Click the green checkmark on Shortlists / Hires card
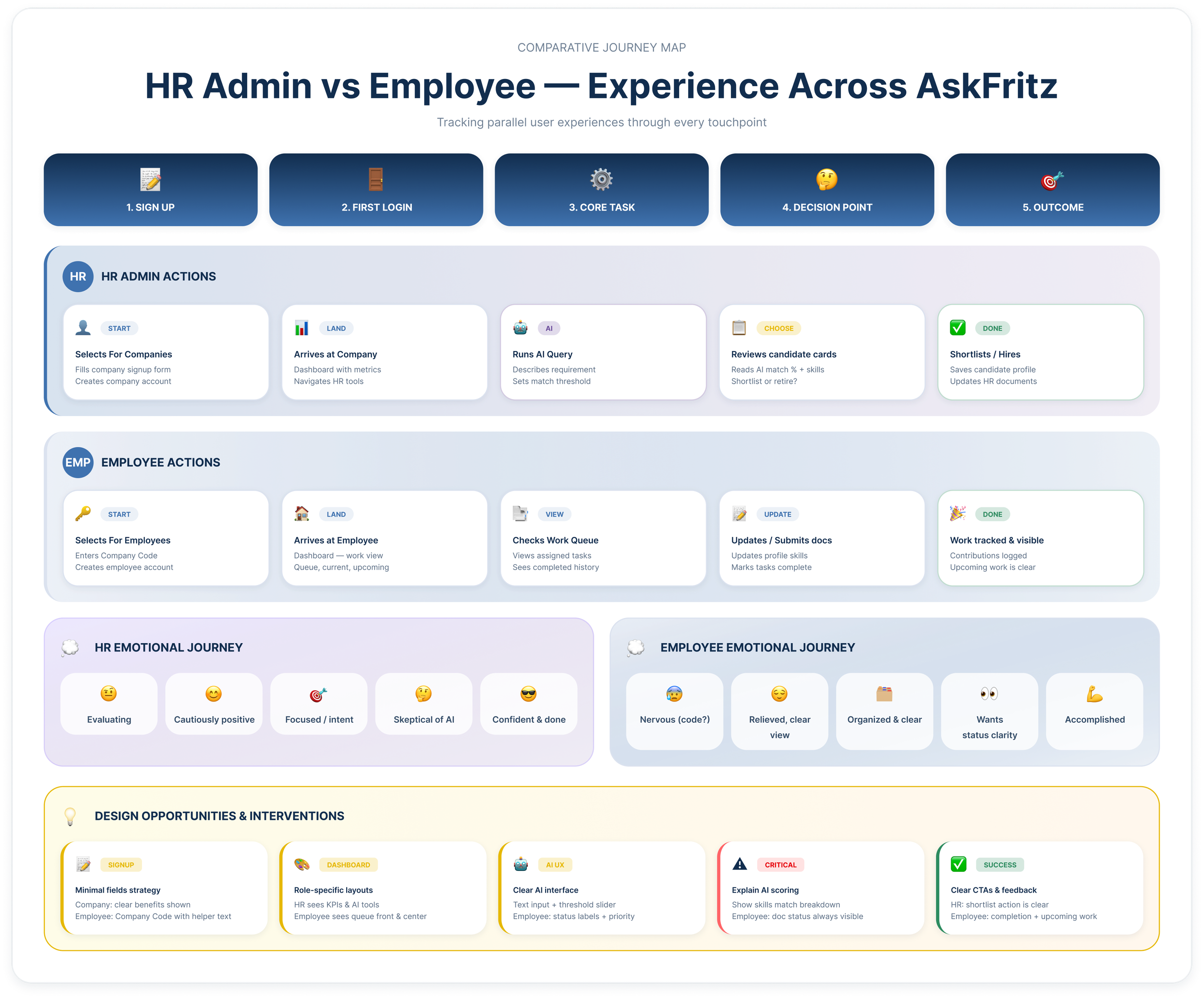The height and width of the screenshot is (999, 1204). [x=957, y=328]
